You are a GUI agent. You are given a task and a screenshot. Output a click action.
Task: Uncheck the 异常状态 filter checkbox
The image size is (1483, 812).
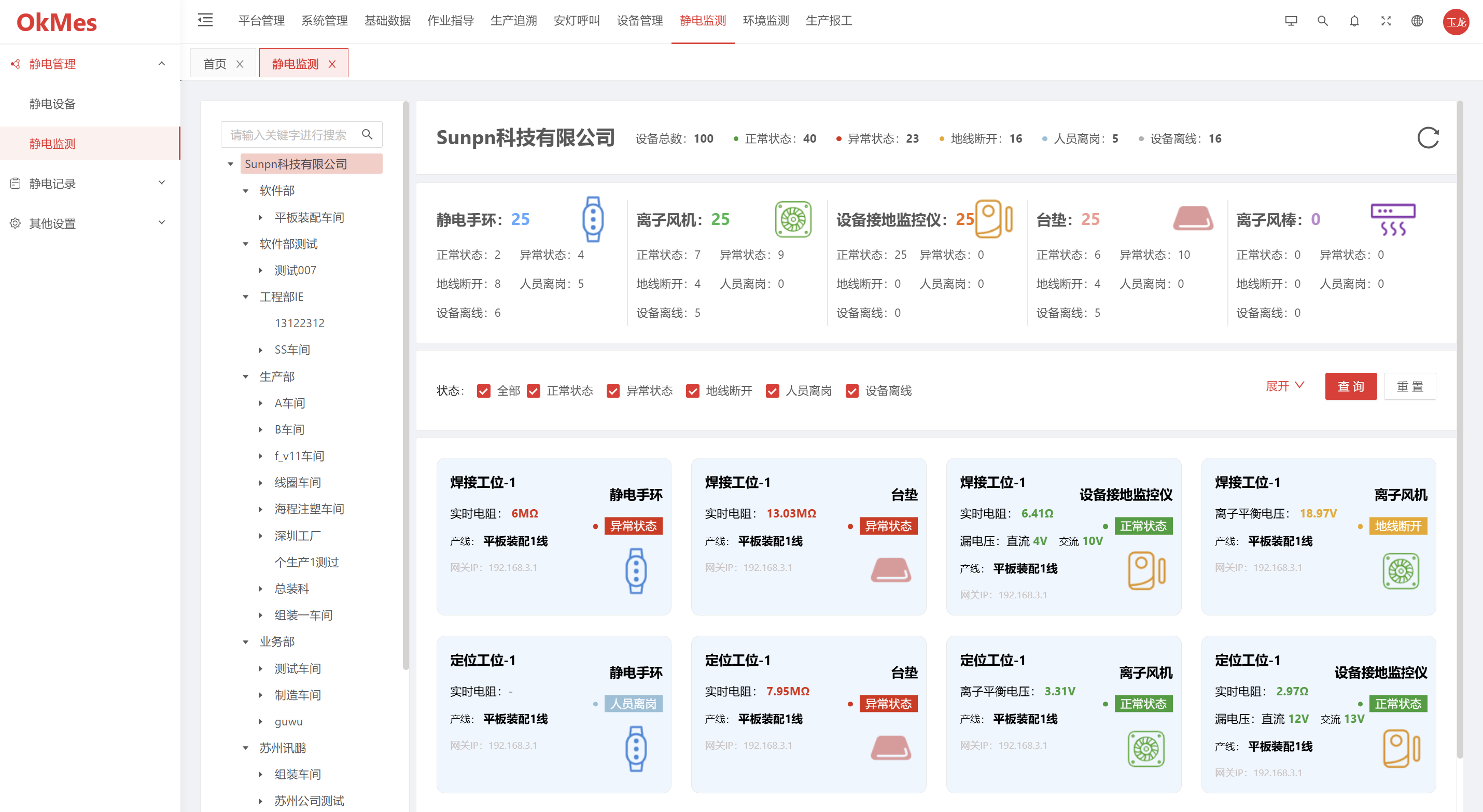click(613, 391)
